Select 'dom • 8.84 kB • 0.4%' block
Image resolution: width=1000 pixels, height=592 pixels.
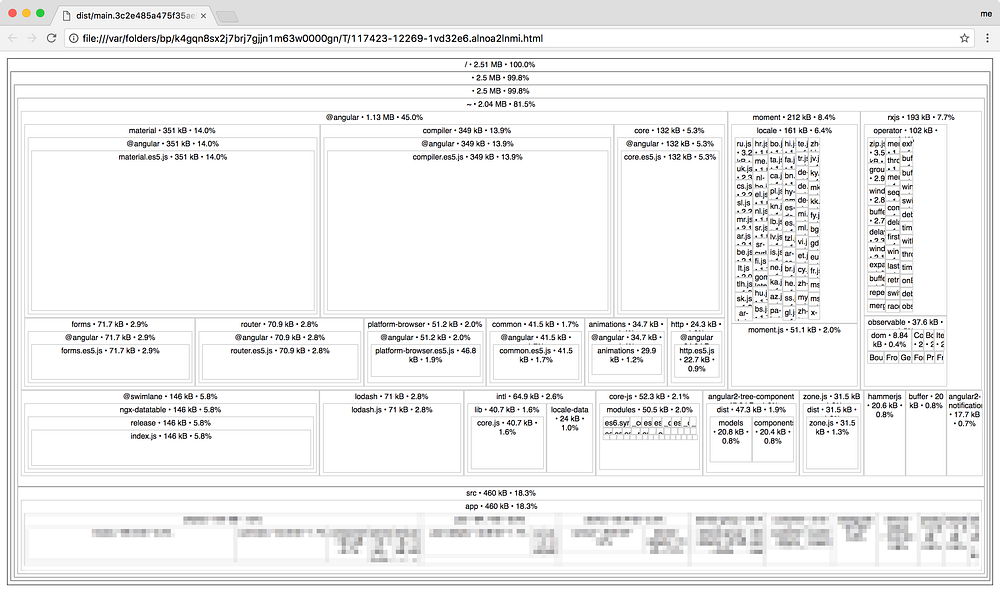[889, 339]
